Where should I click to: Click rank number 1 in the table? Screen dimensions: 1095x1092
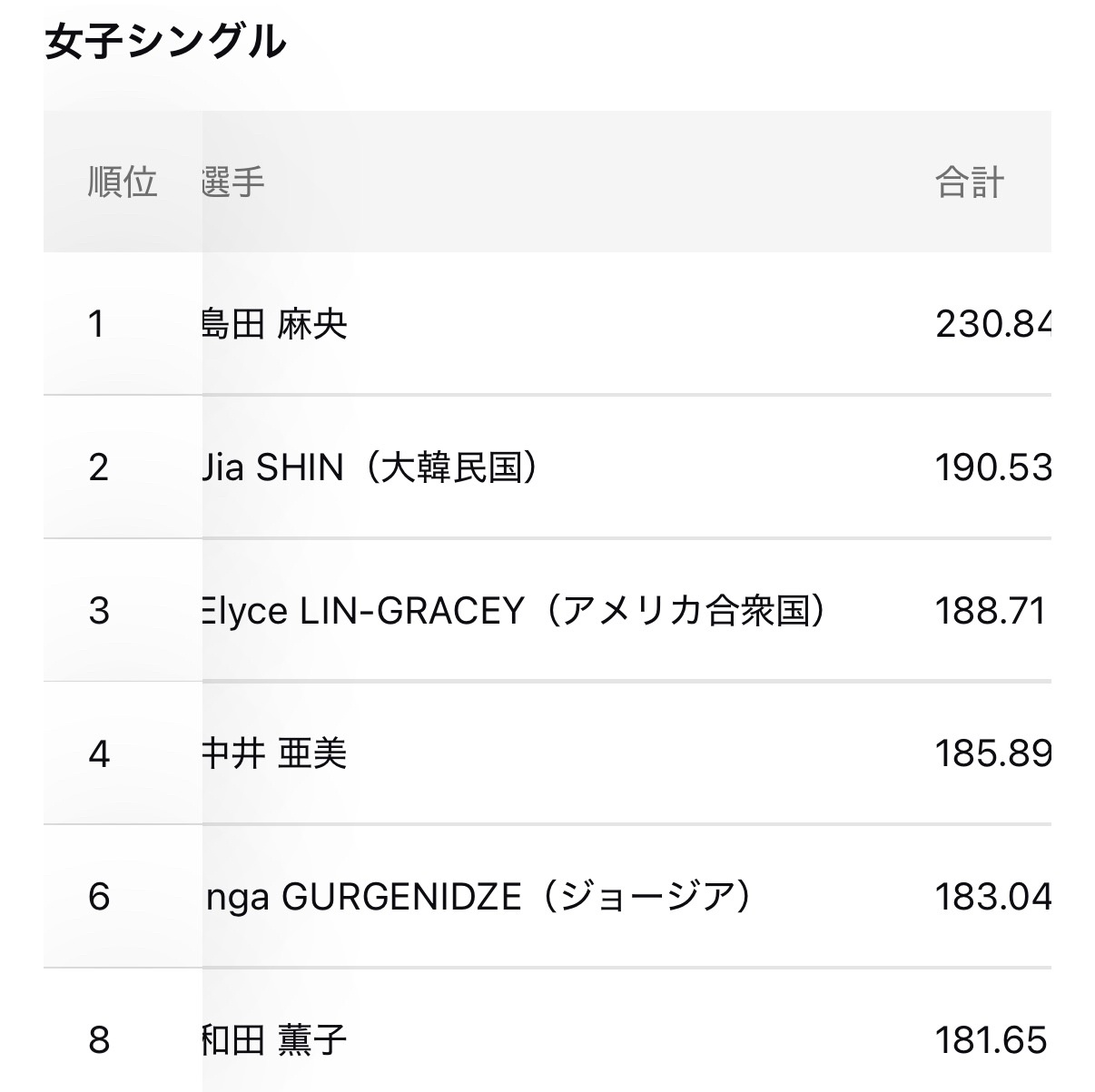click(x=97, y=324)
